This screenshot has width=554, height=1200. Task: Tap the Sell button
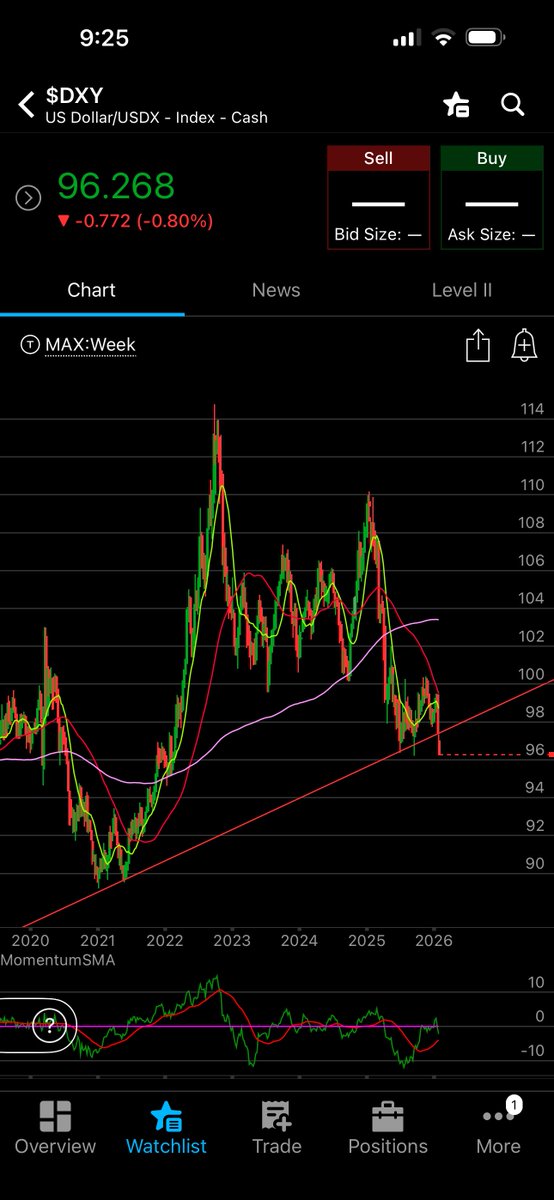coord(378,197)
